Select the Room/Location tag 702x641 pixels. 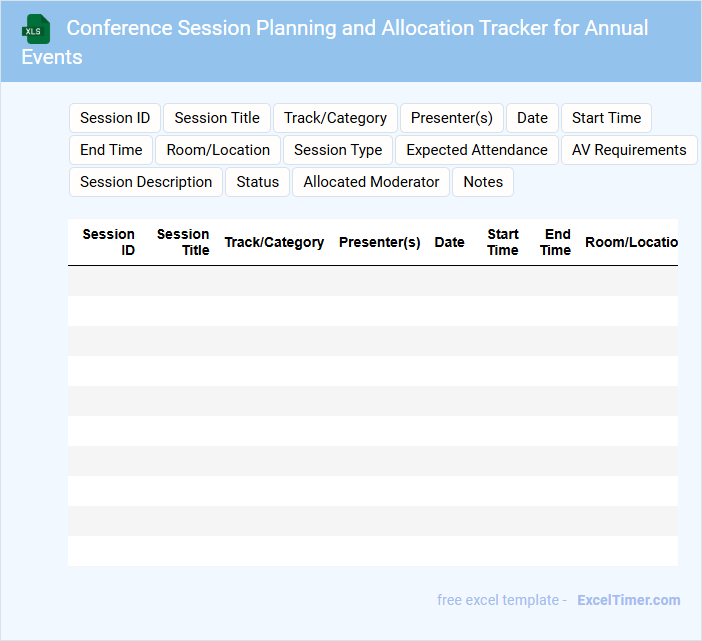coord(218,150)
